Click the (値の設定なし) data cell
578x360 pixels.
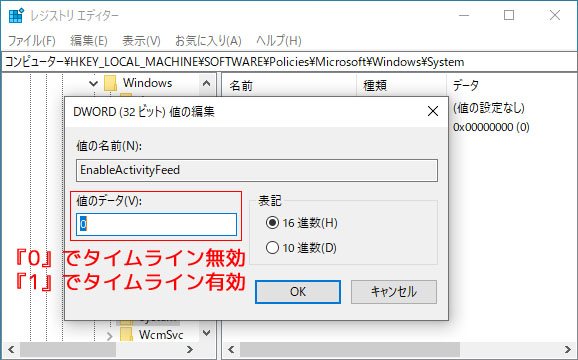coord(489,108)
